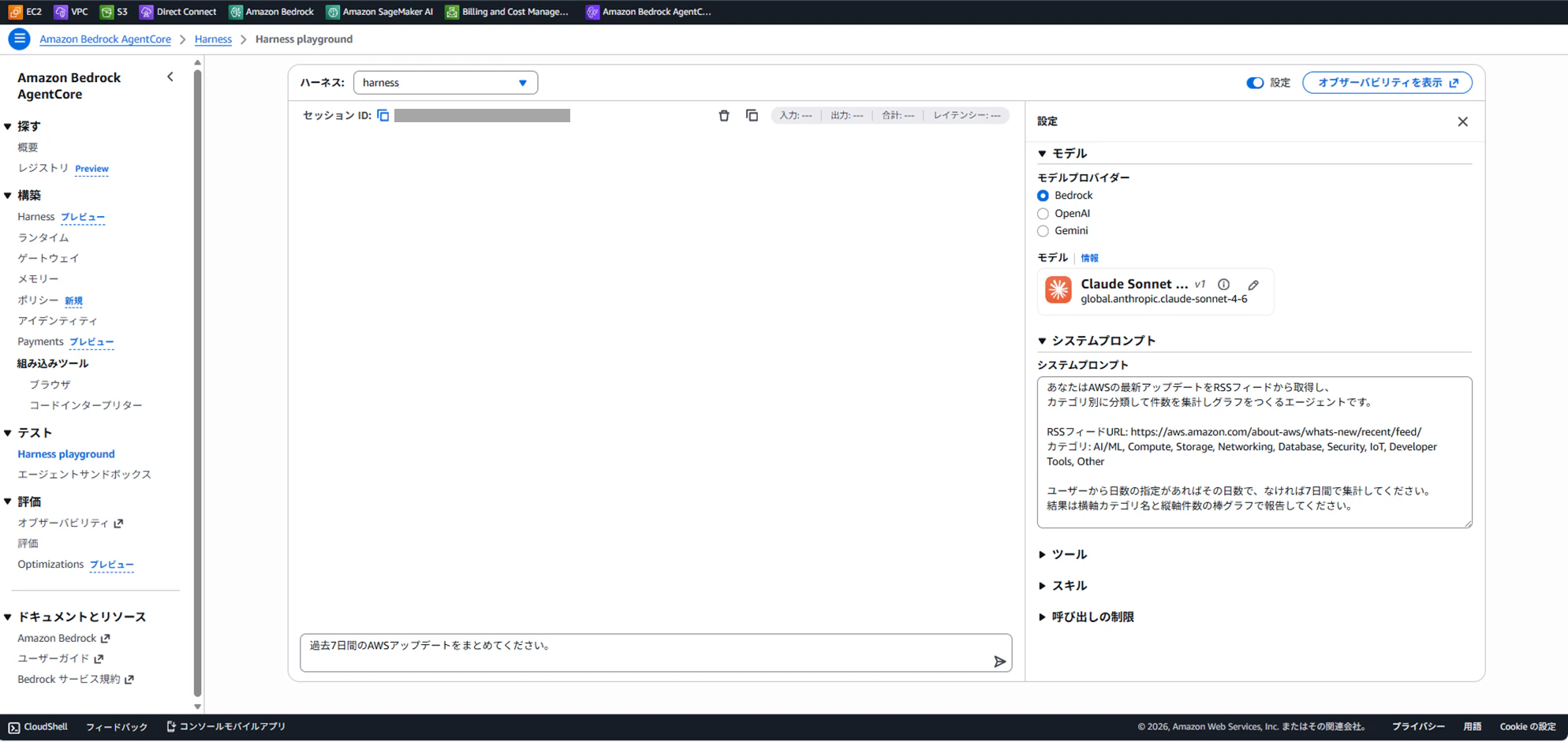Click the Claude Sonnet model logo

click(1058, 290)
